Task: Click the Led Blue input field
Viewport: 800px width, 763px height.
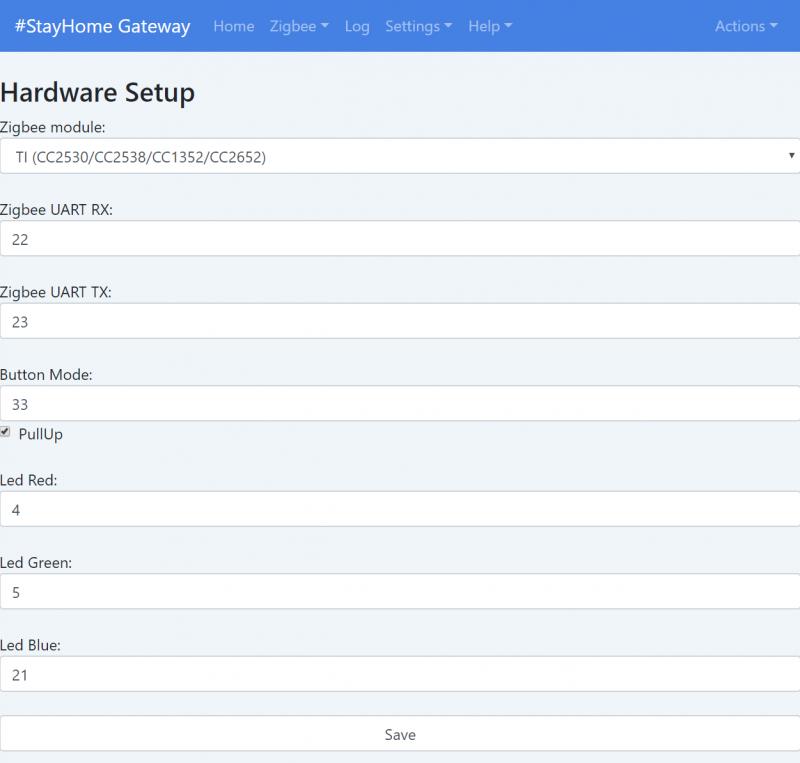Action: (x=400, y=675)
